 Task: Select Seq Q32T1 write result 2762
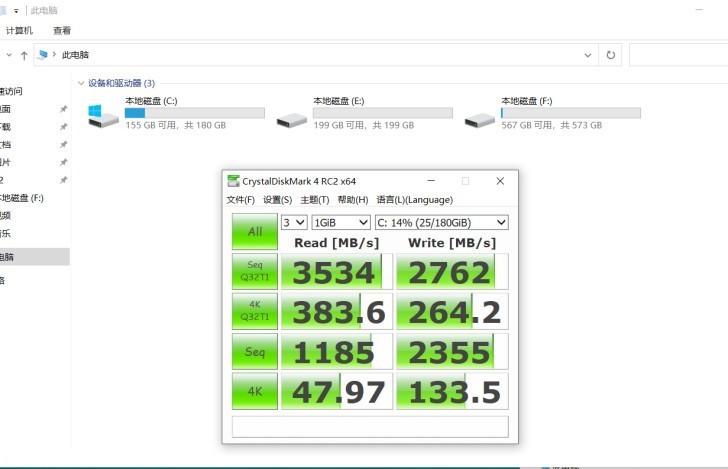[x=452, y=272]
